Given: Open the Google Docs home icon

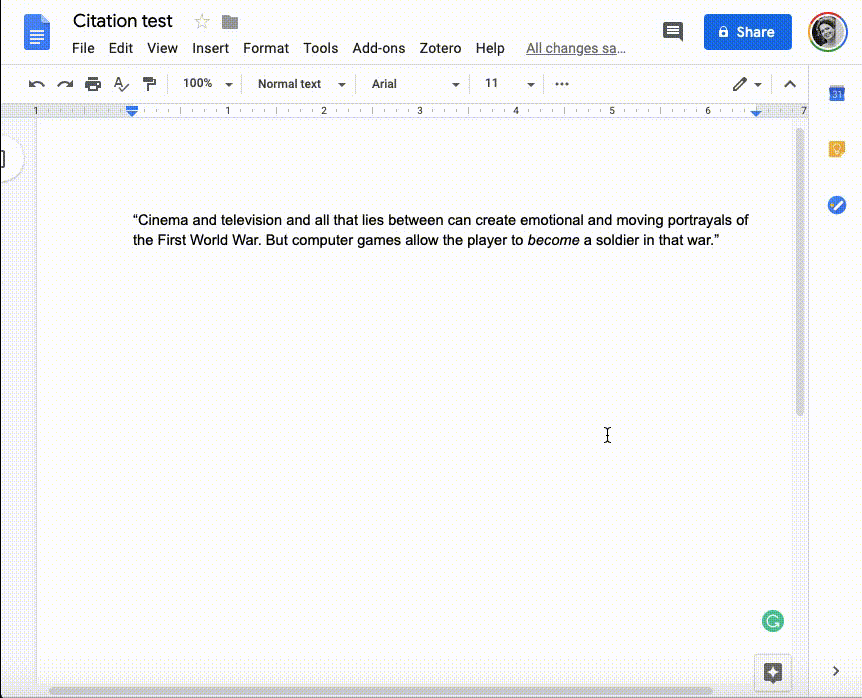Looking at the screenshot, I should [37, 32].
